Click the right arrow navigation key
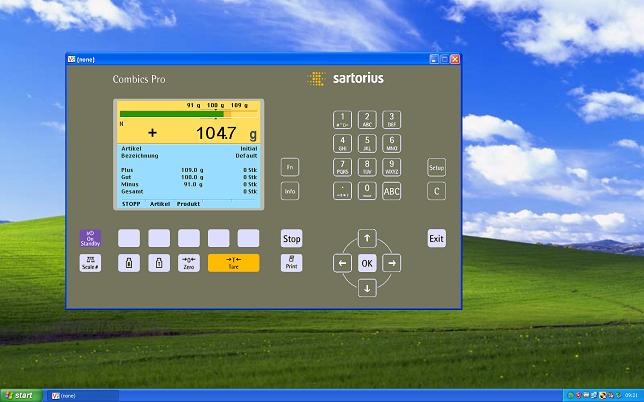 point(392,263)
